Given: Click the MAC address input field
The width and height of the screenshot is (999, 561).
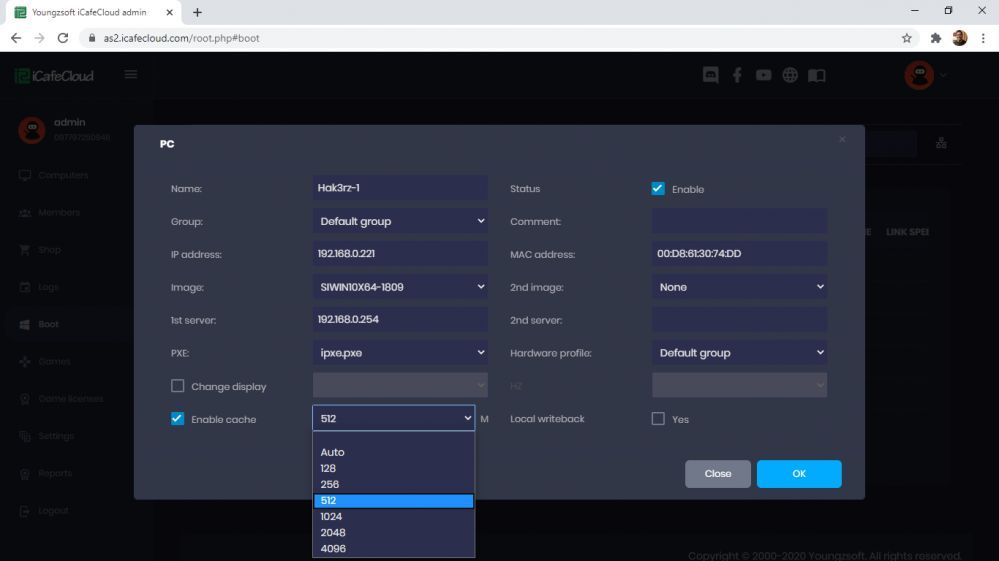Looking at the screenshot, I should (739, 254).
